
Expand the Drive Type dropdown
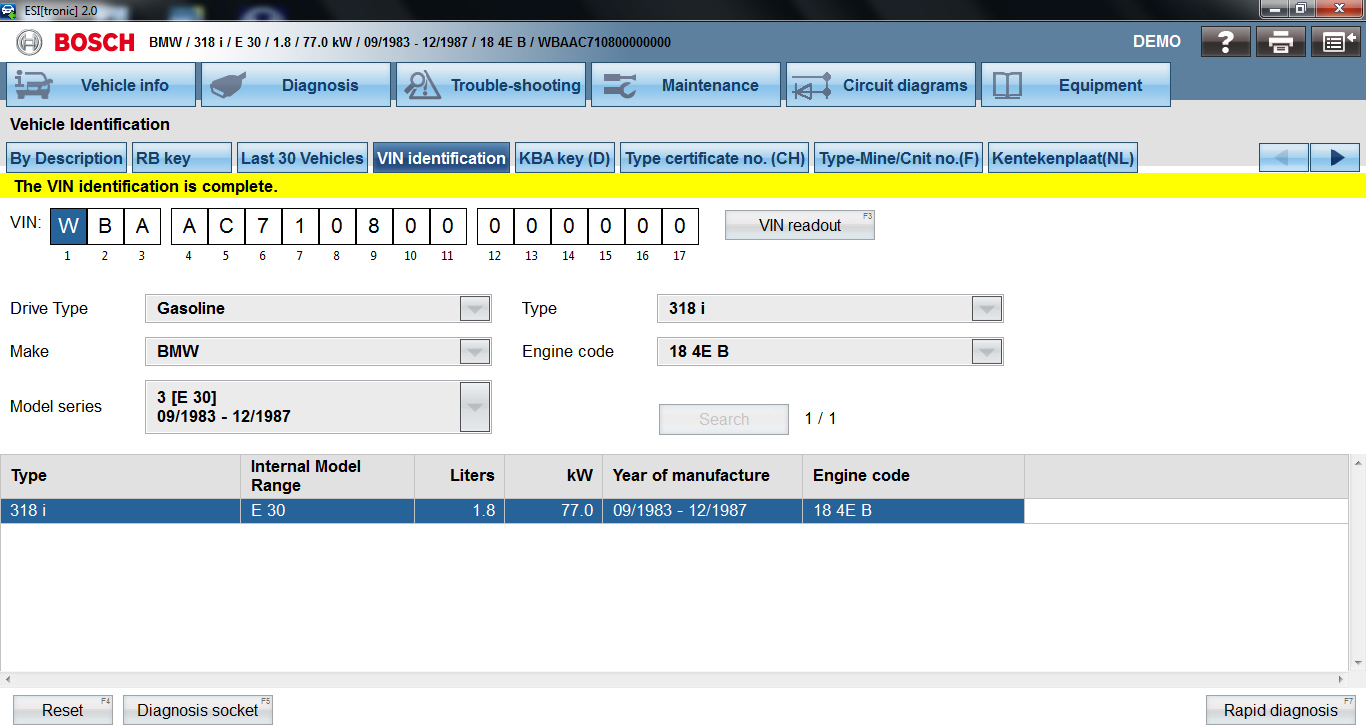(475, 309)
